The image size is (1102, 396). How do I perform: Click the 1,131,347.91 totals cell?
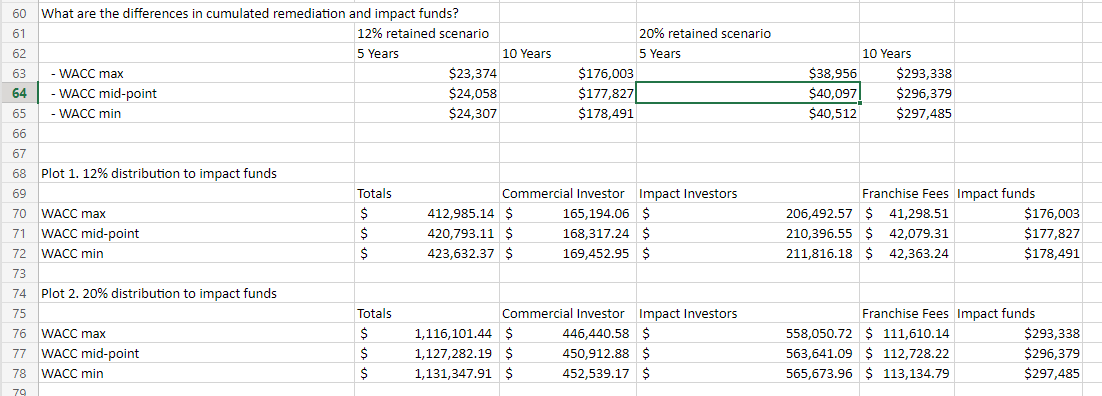pyautogui.click(x=427, y=373)
